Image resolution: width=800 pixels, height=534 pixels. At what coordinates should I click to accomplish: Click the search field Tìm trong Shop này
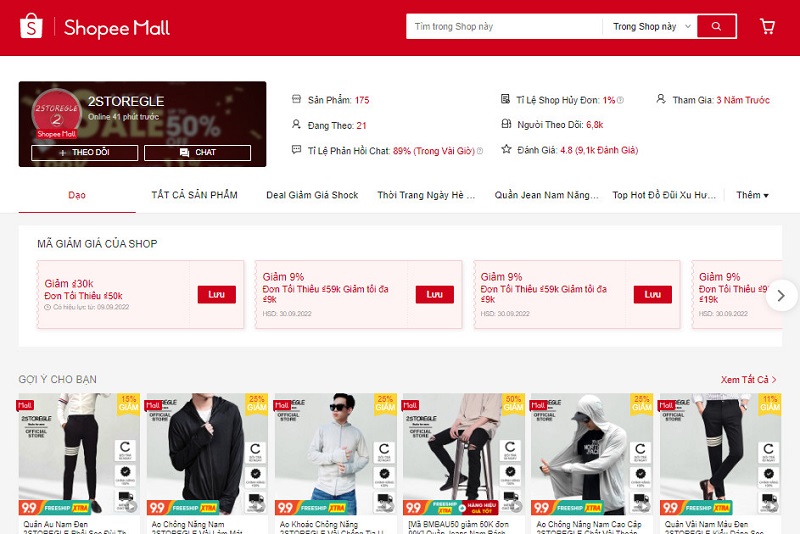pos(504,27)
